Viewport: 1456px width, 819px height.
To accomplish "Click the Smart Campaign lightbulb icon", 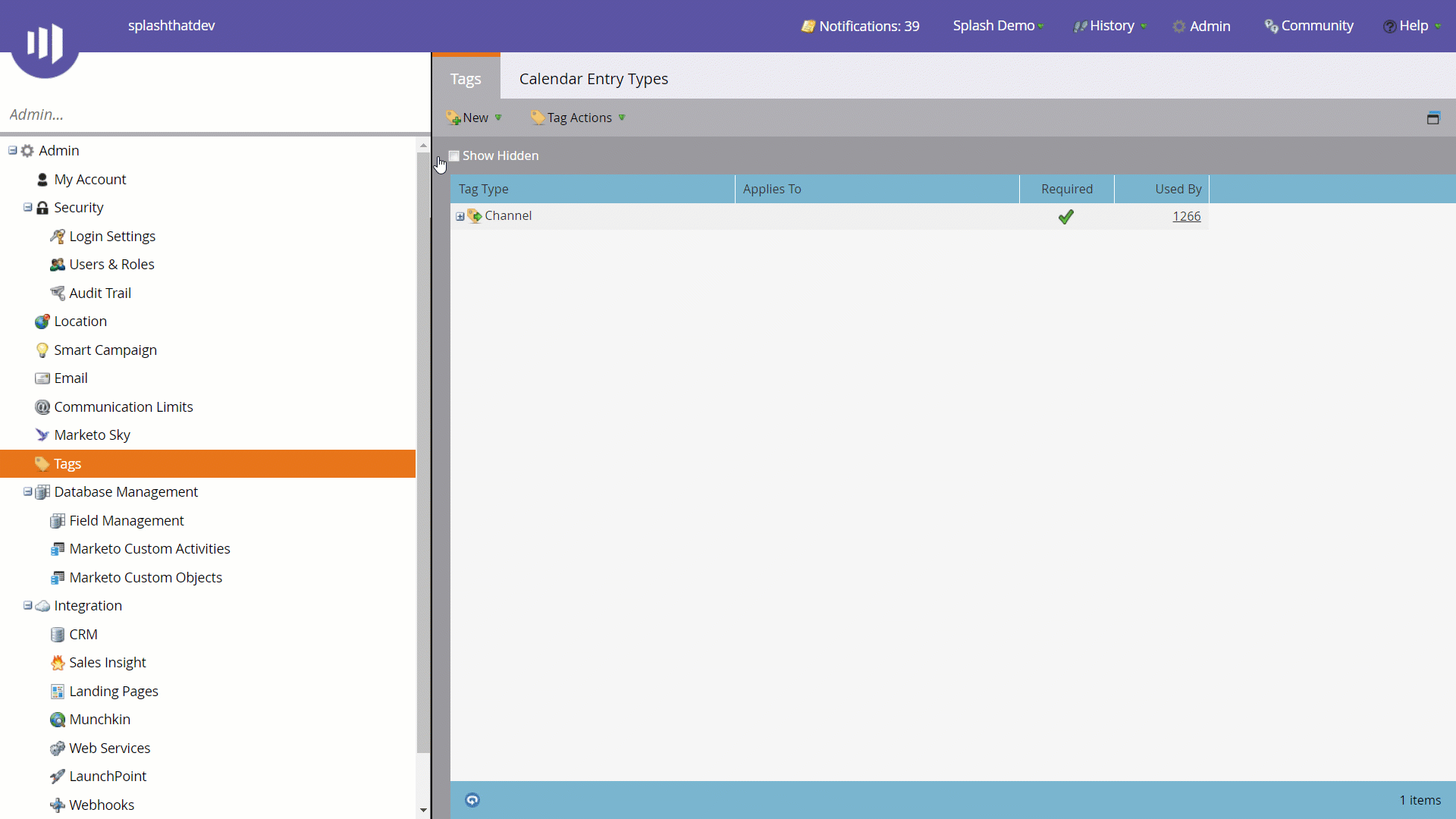I will [42, 350].
